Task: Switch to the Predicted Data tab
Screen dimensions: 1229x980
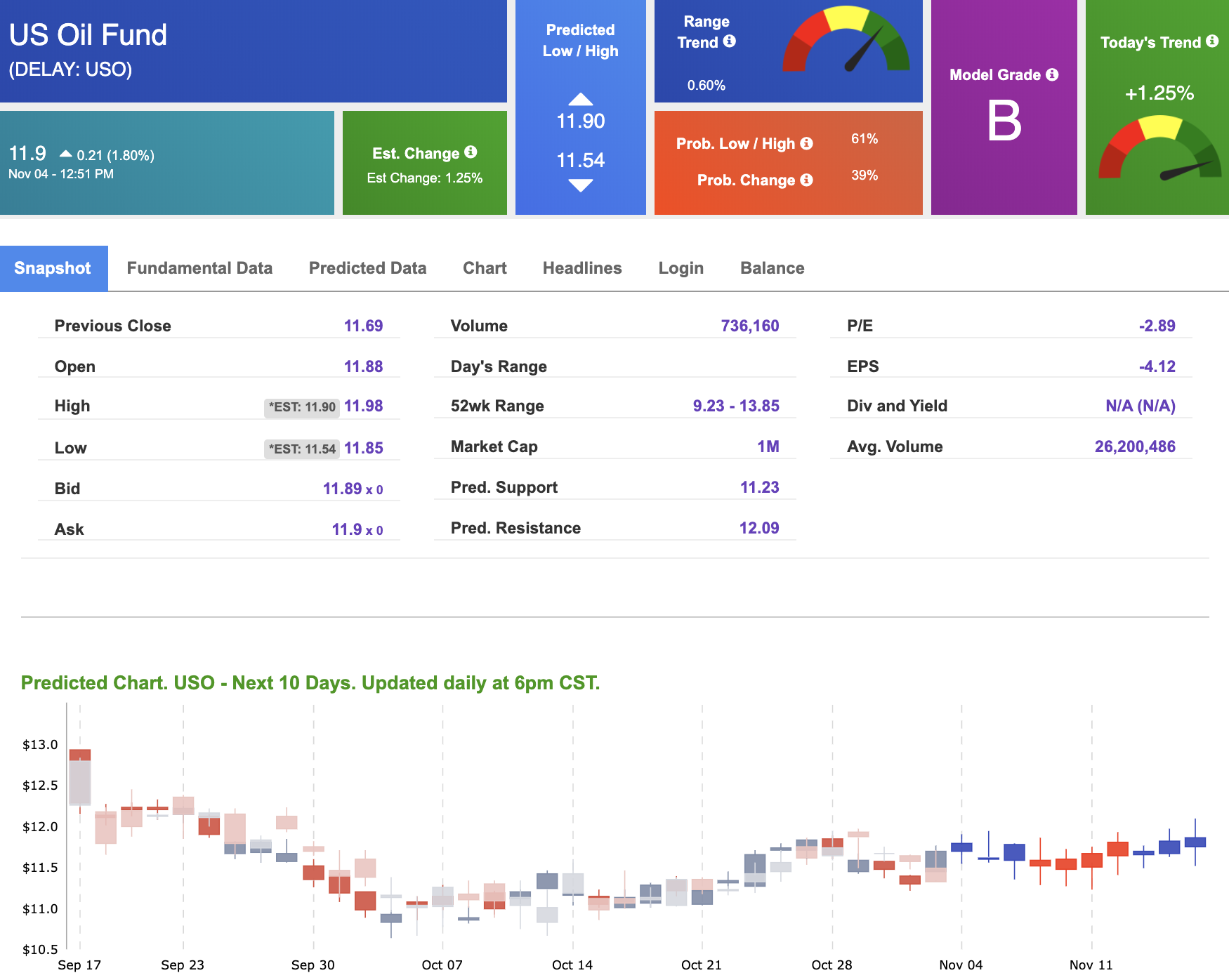Action: click(367, 268)
